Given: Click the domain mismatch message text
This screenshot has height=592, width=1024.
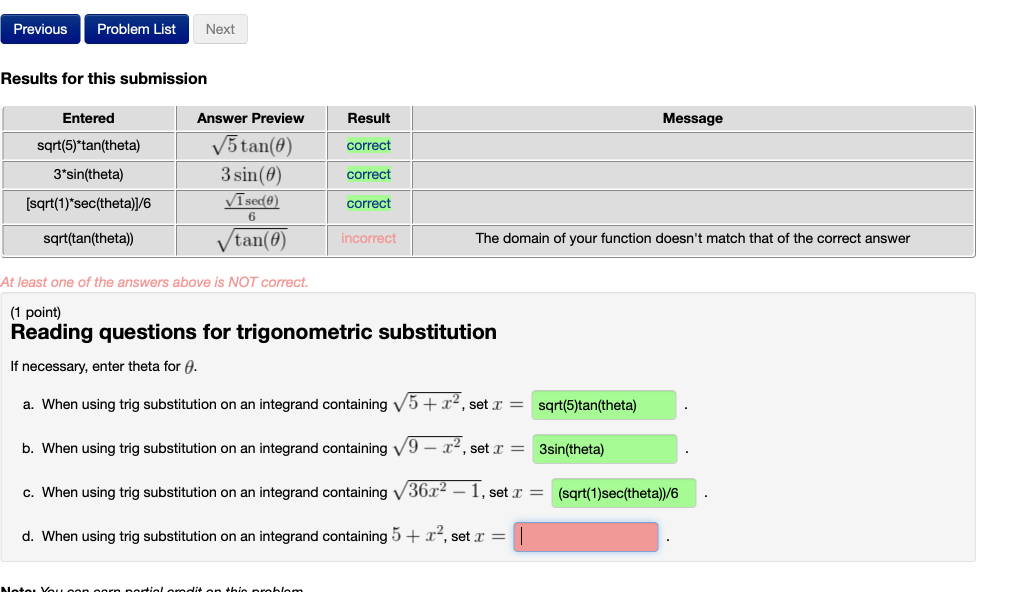Looking at the screenshot, I should 692,238.
